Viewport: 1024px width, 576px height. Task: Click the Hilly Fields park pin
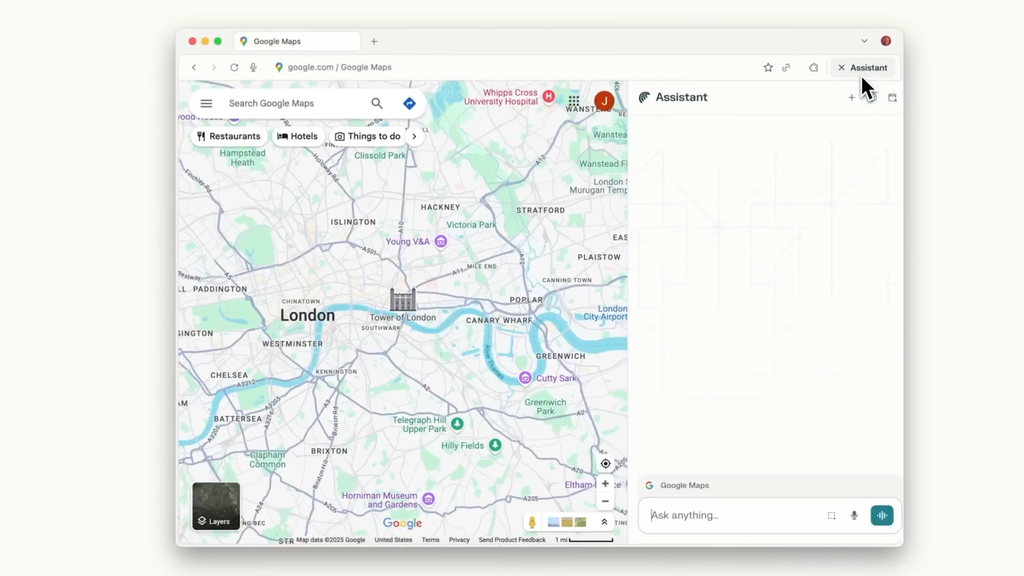495,445
